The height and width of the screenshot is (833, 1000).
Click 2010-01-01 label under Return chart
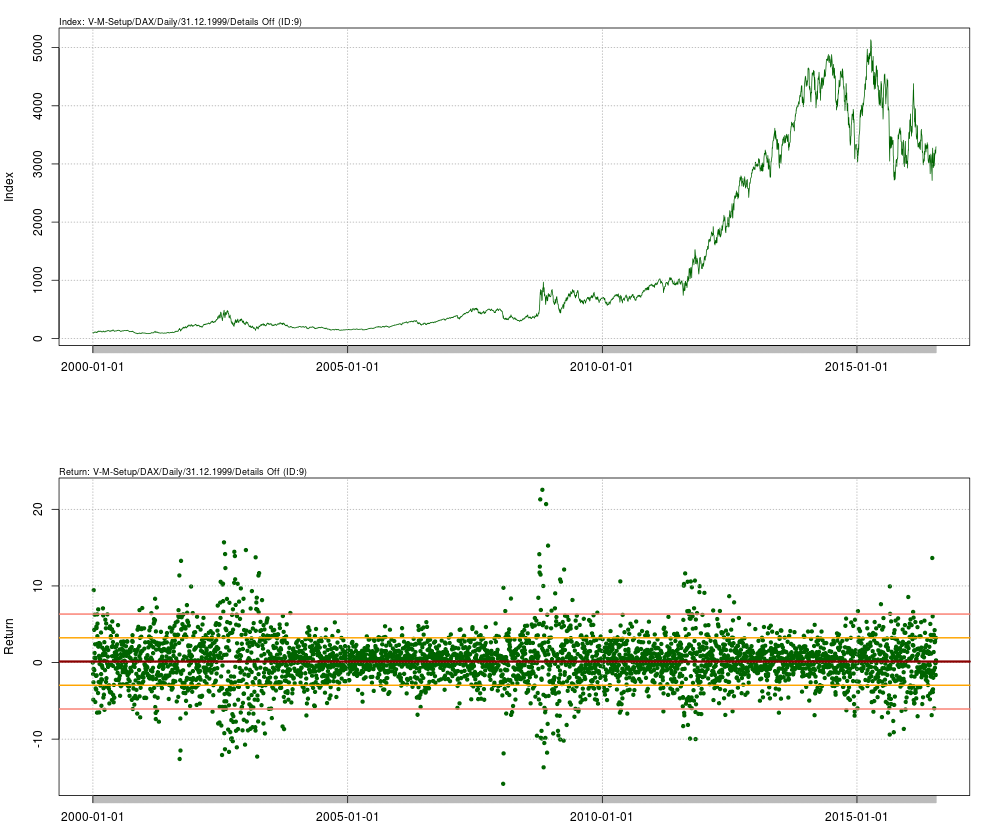pos(601,816)
